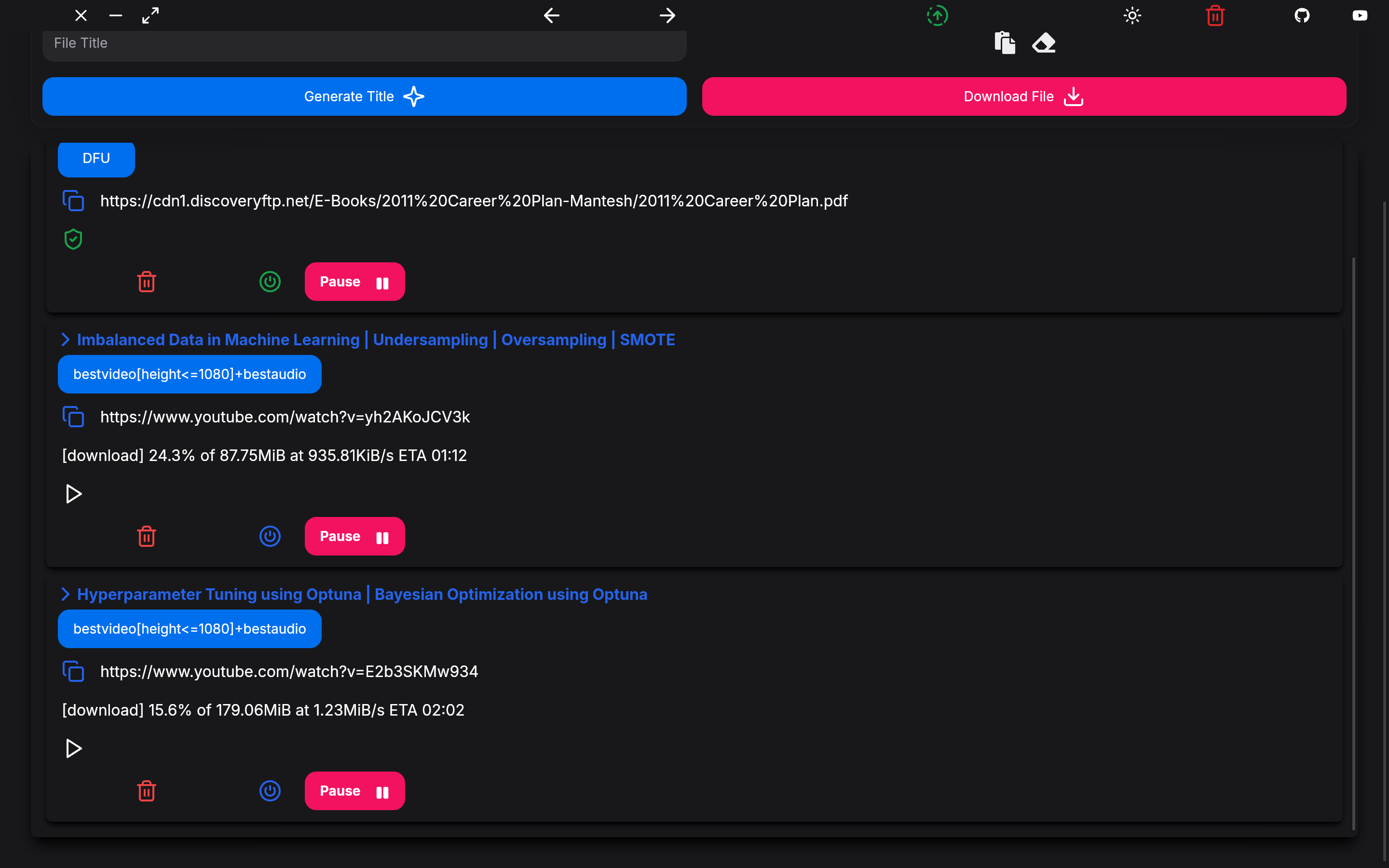Toggle power icon for Career Plan PDF download
1389x868 pixels.
click(270, 282)
